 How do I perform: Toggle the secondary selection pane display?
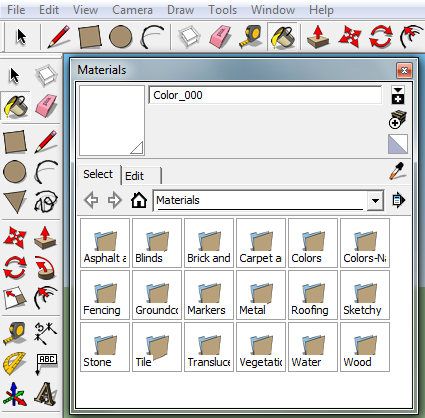pos(398,95)
